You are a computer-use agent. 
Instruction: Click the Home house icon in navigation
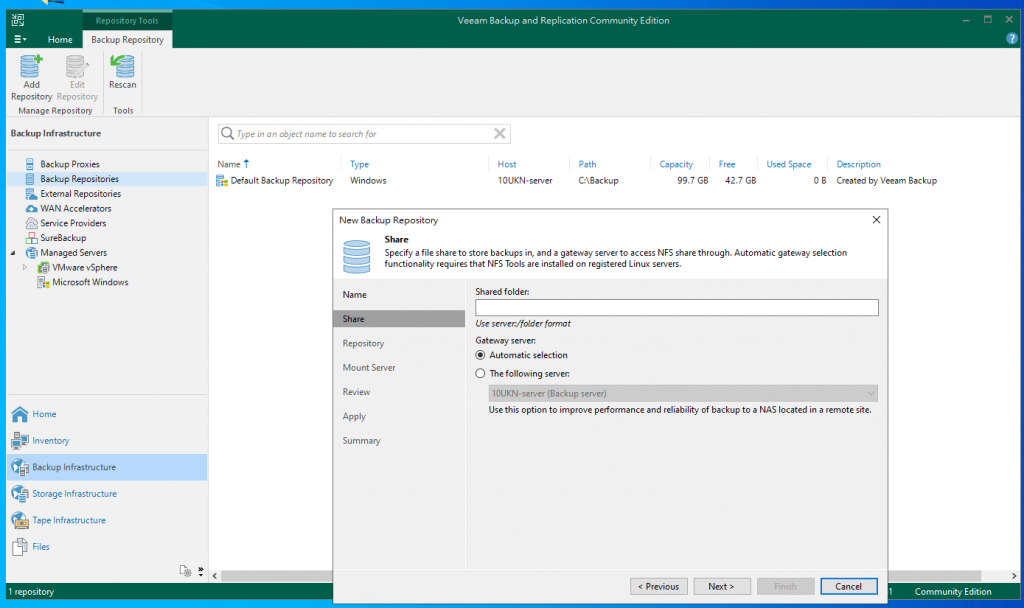tap(20, 414)
